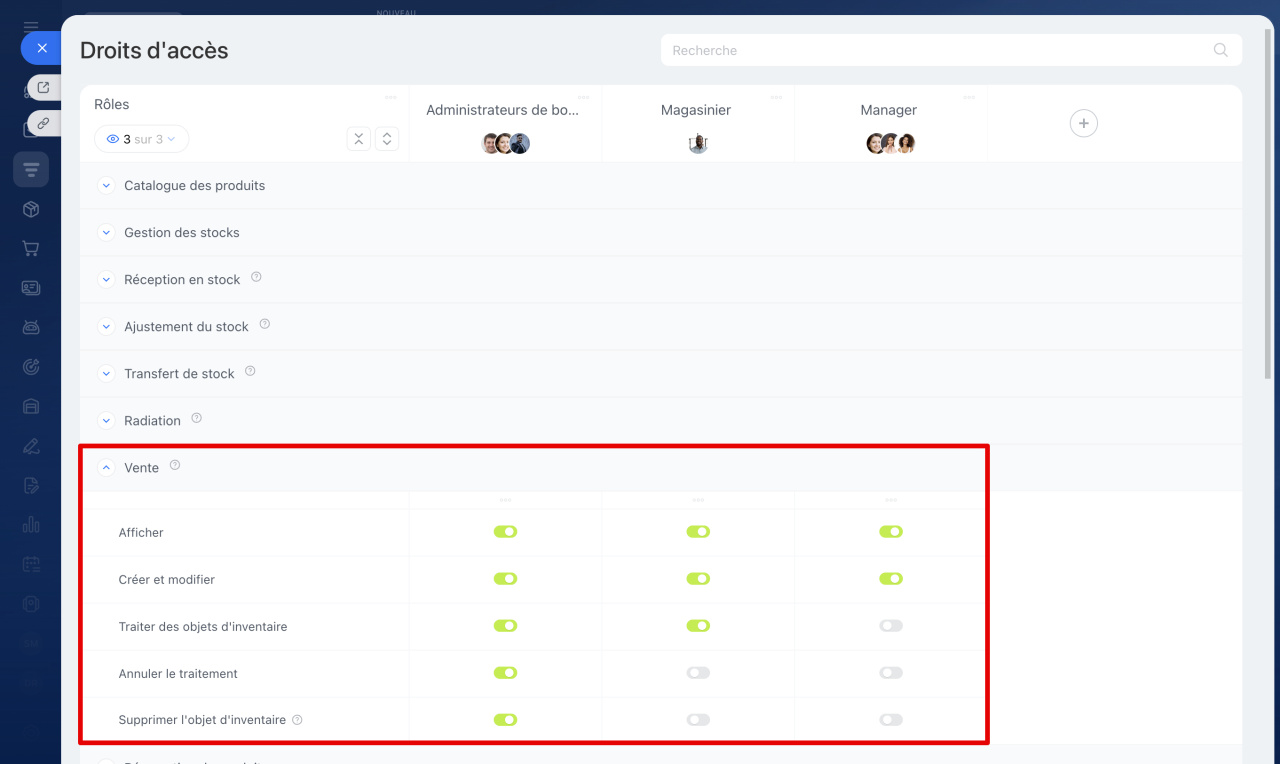Toggle Afficher for Administrateurs
The height and width of the screenshot is (764, 1280).
pyautogui.click(x=505, y=532)
